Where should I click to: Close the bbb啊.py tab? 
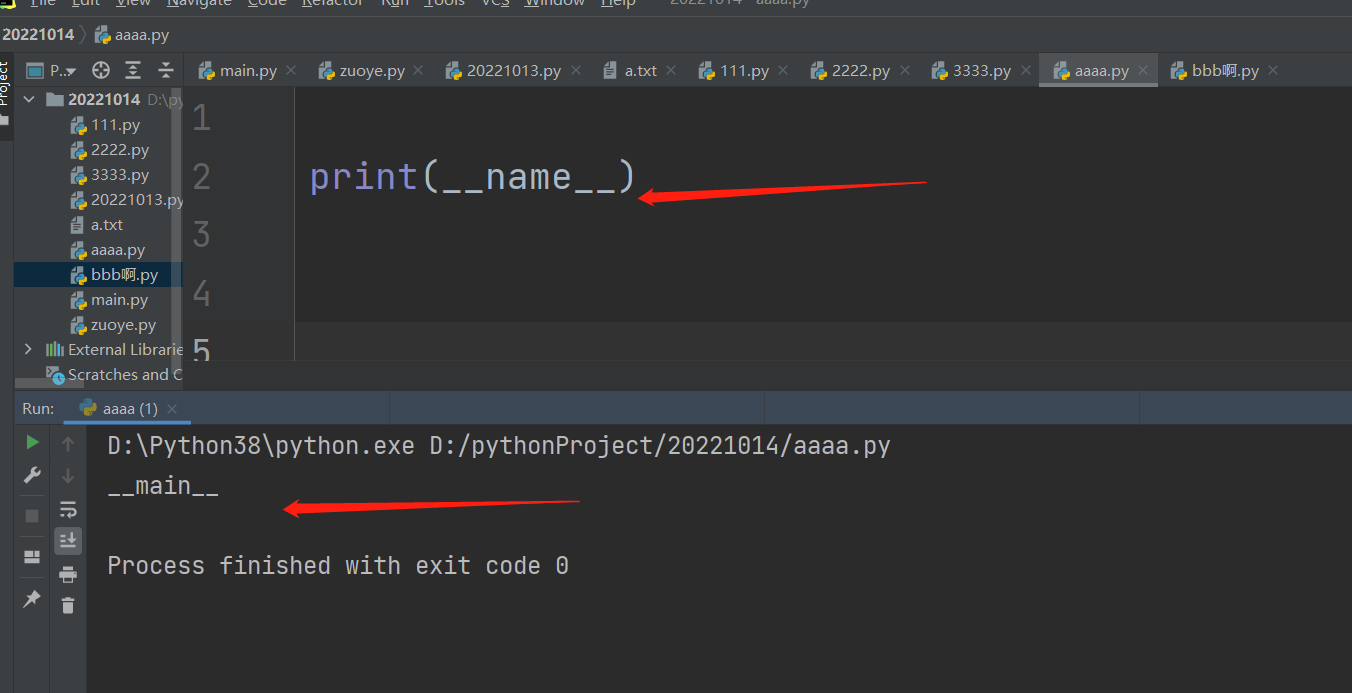pyautogui.click(x=1273, y=71)
